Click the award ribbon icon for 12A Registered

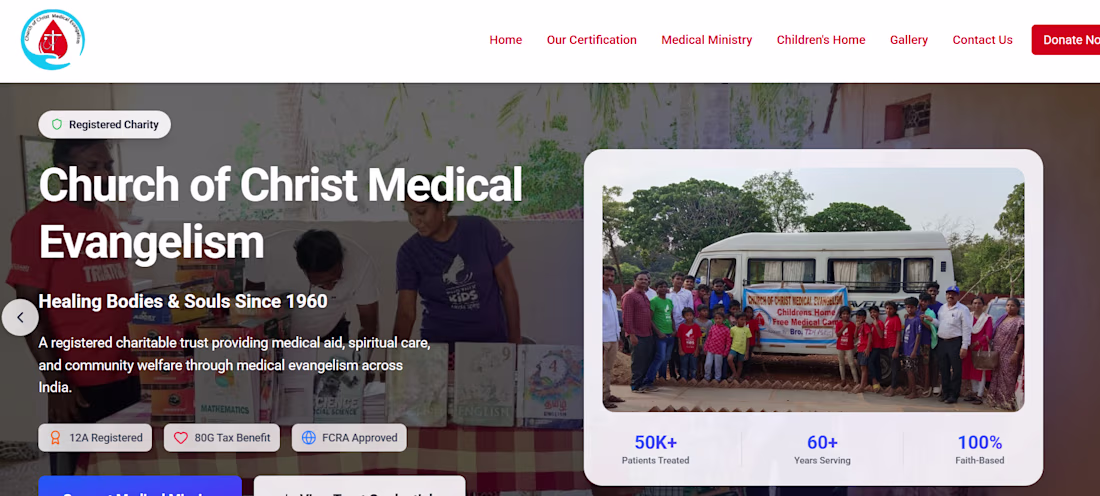57,438
